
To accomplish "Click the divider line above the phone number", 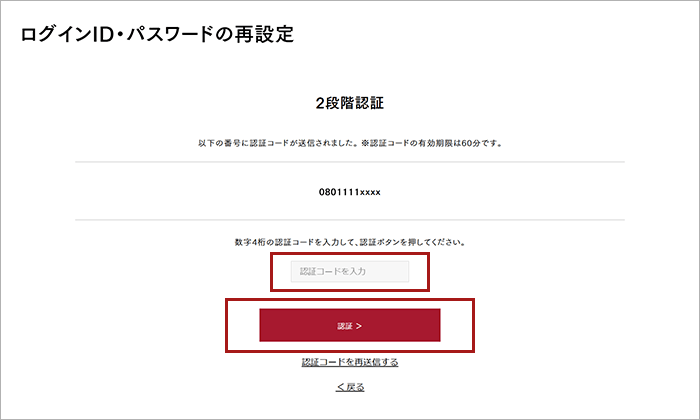I will 350,162.
